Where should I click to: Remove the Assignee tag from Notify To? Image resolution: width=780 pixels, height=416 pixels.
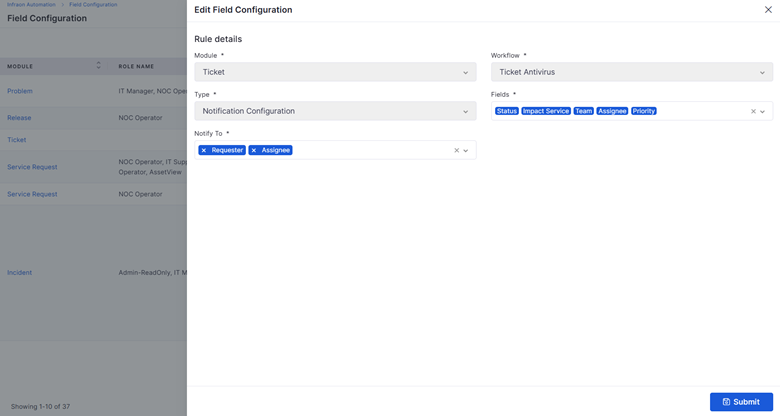point(254,150)
